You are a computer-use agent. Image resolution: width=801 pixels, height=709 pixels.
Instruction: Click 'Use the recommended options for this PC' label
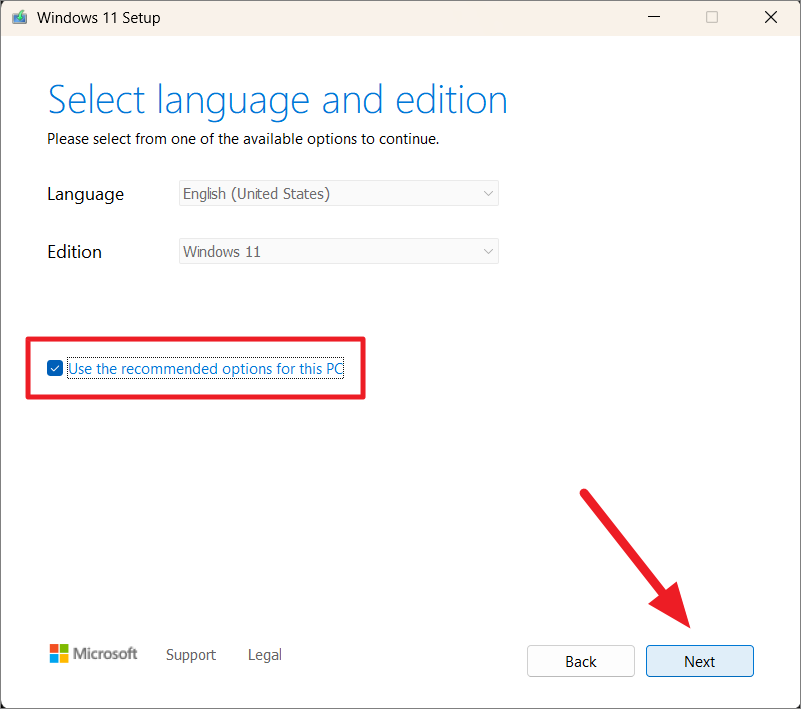click(x=206, y=369)
